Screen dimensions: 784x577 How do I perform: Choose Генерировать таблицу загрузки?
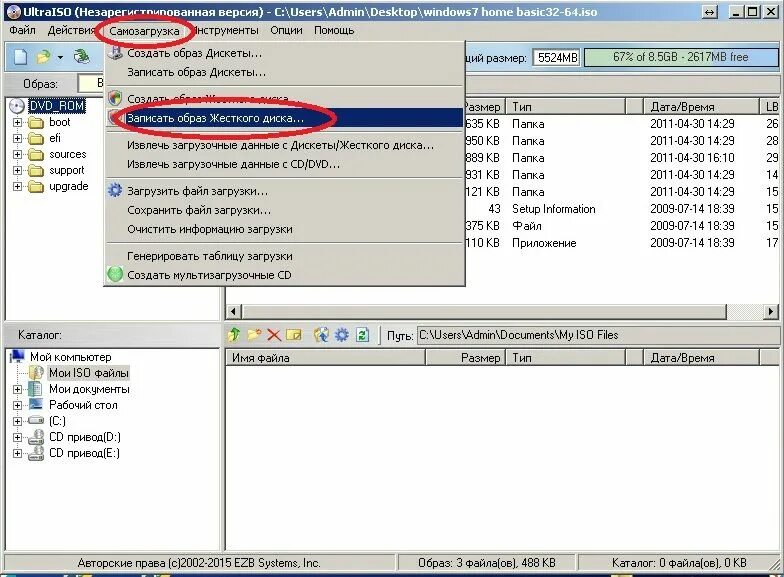click(284, 256)
